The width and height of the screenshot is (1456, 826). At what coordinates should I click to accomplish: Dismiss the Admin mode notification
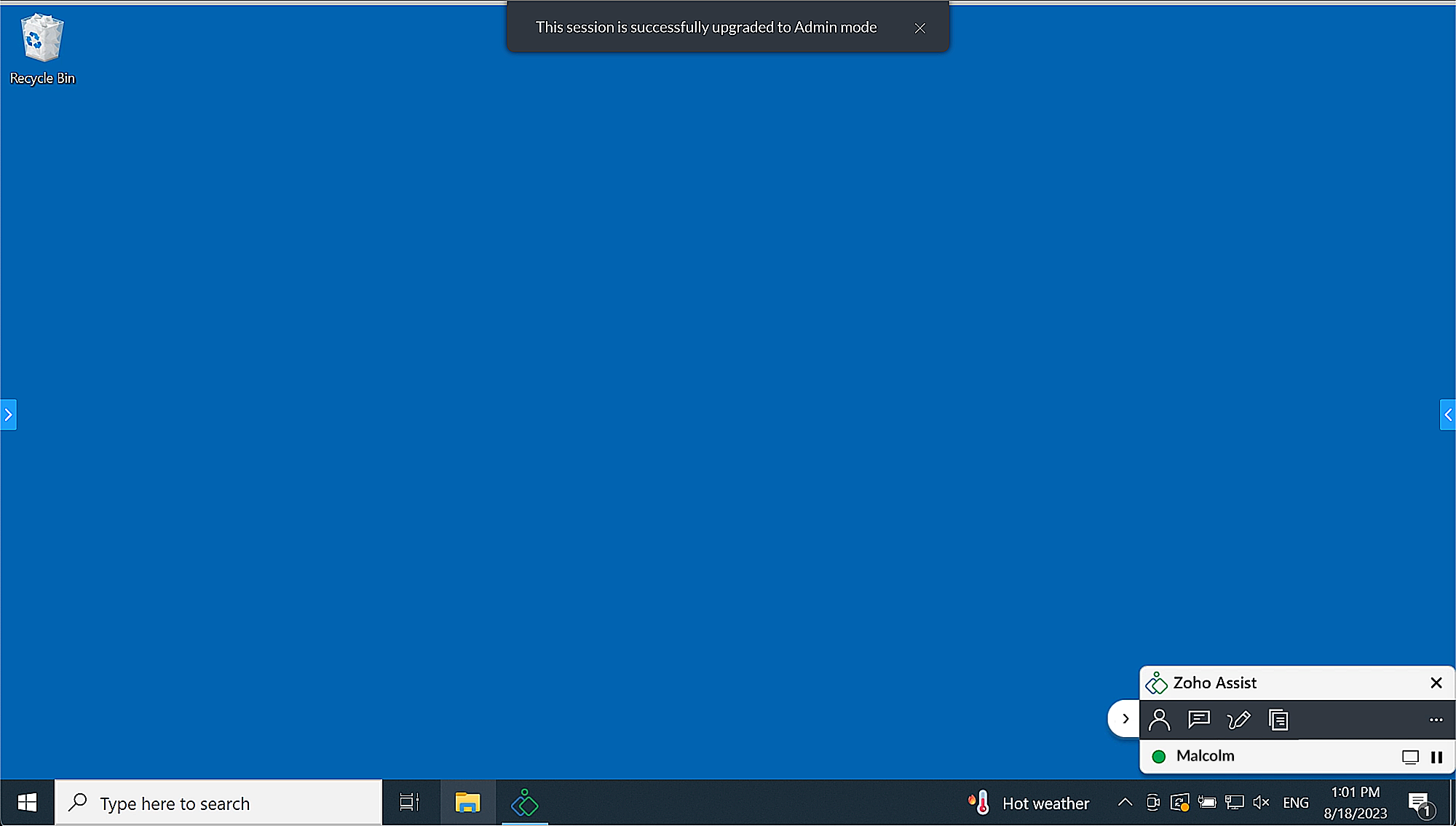coord(920,28)
